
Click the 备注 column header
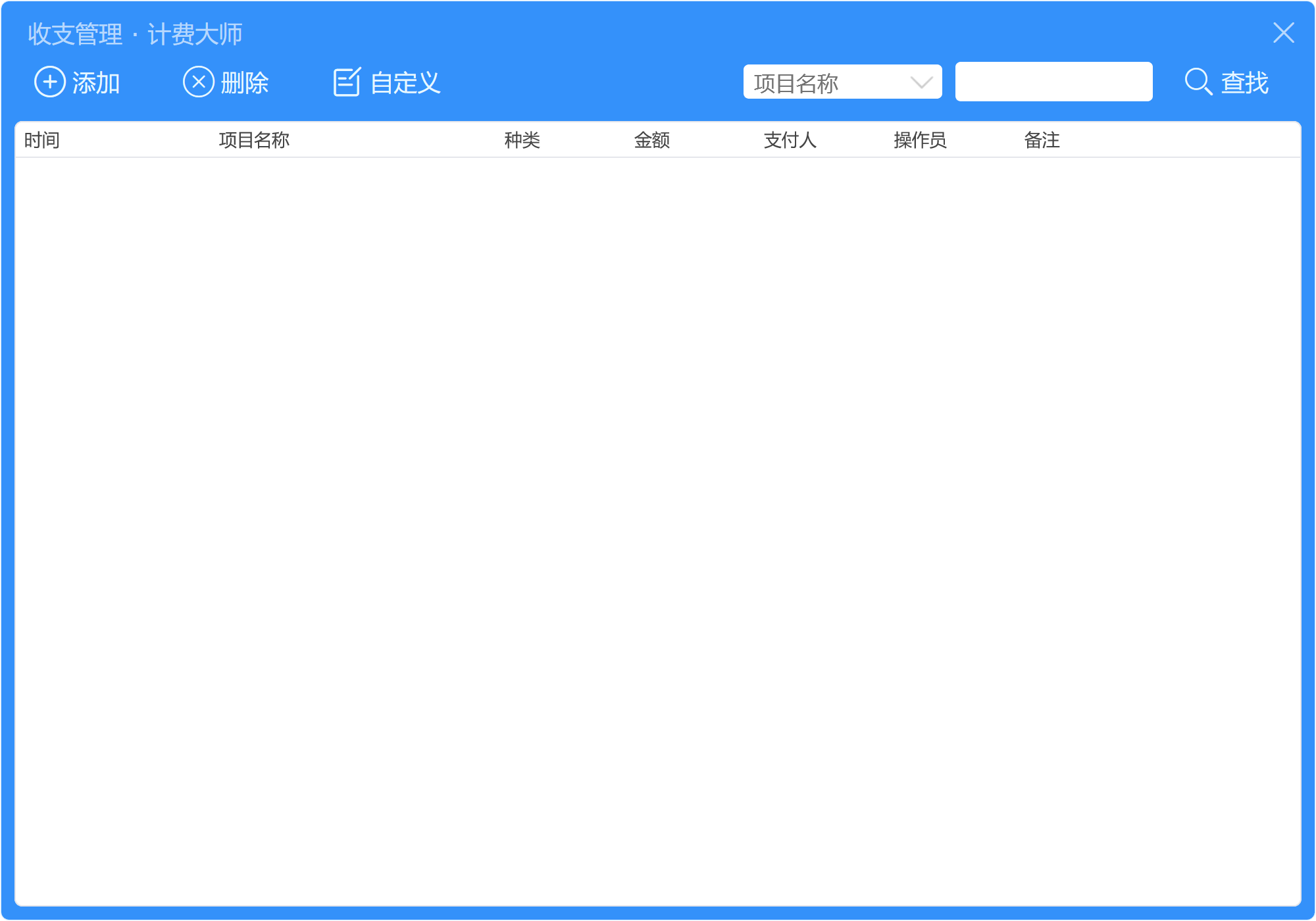pos(1042,140)
